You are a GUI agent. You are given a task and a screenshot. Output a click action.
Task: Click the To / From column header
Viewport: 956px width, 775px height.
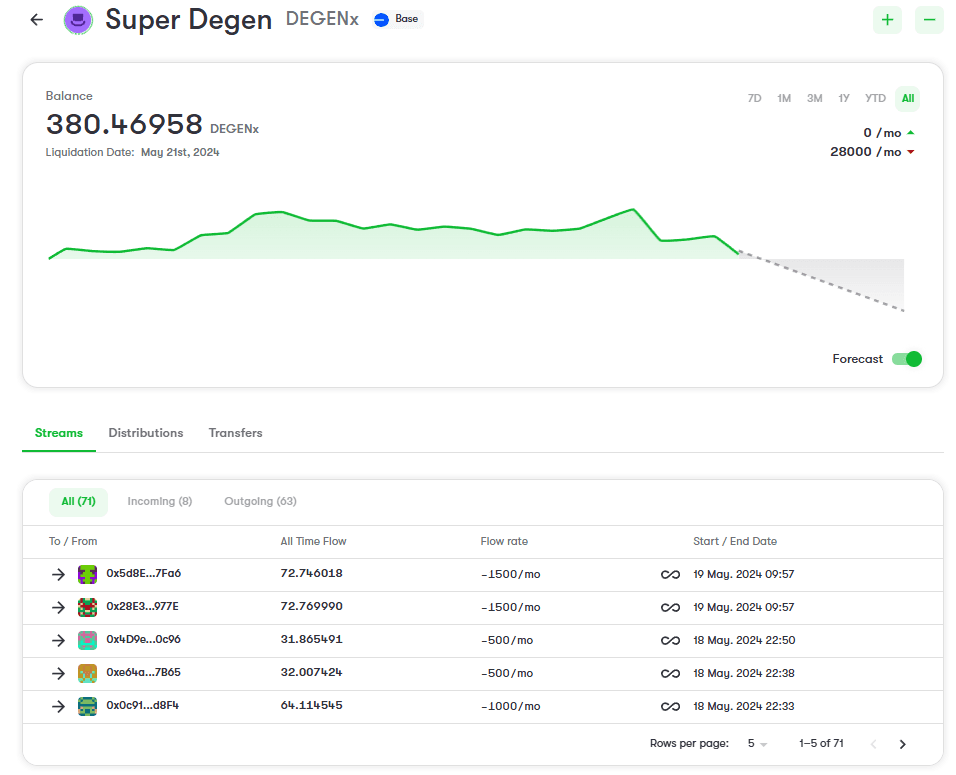coord(73,541)
